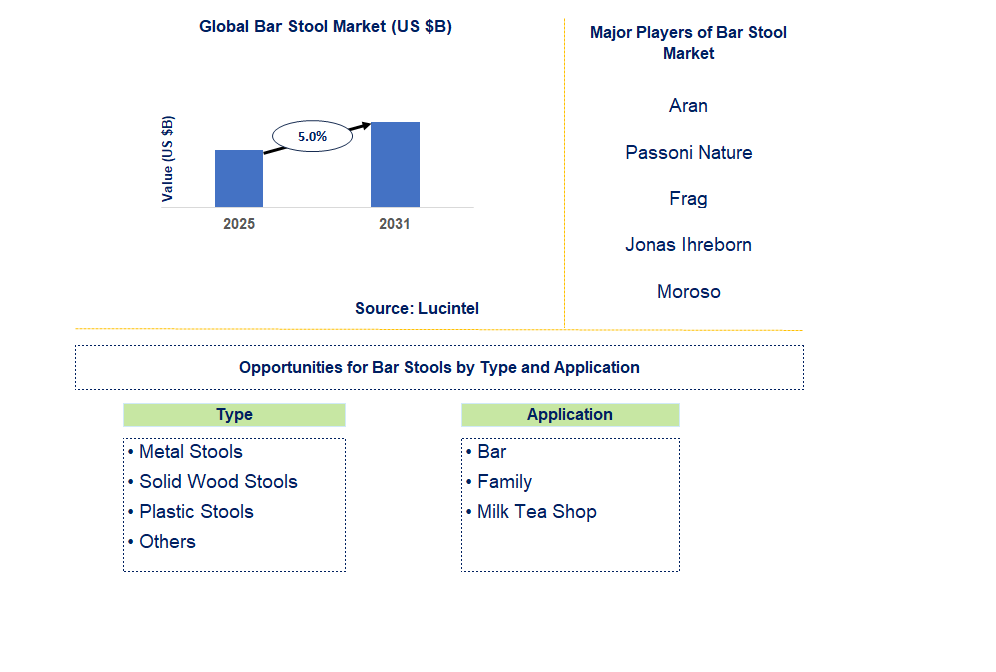This screenshot has height=672, width=996.
Task: Select the player name 'Aran'
Action: pos(689,105)
